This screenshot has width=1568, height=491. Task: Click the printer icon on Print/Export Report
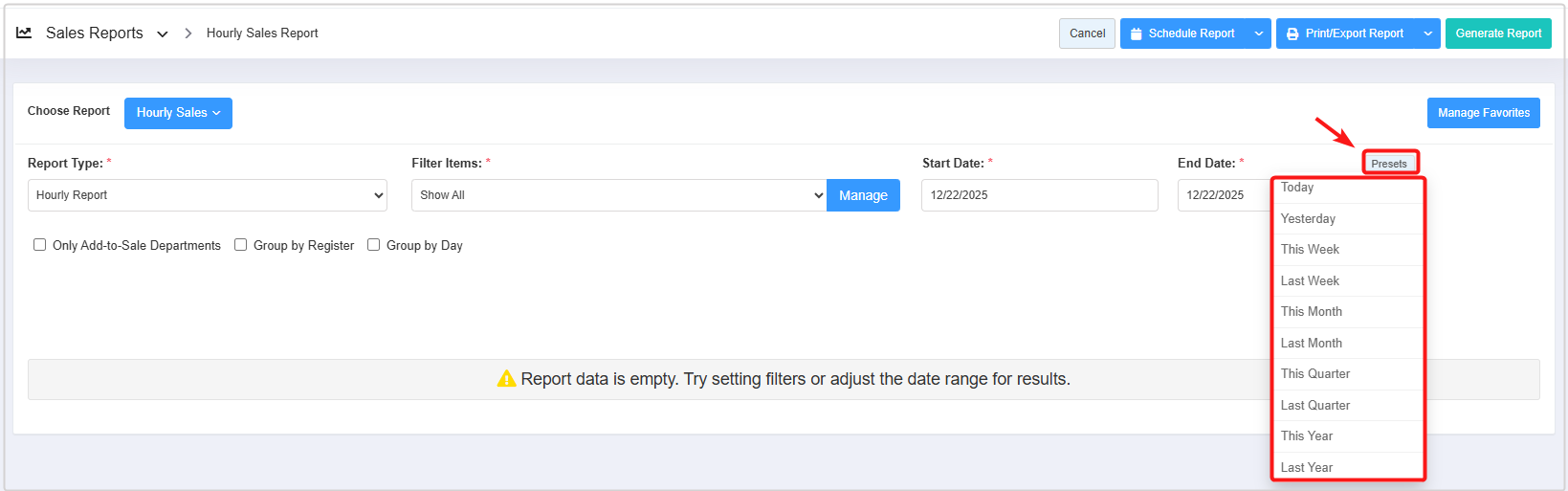[x=1292, y=33]
